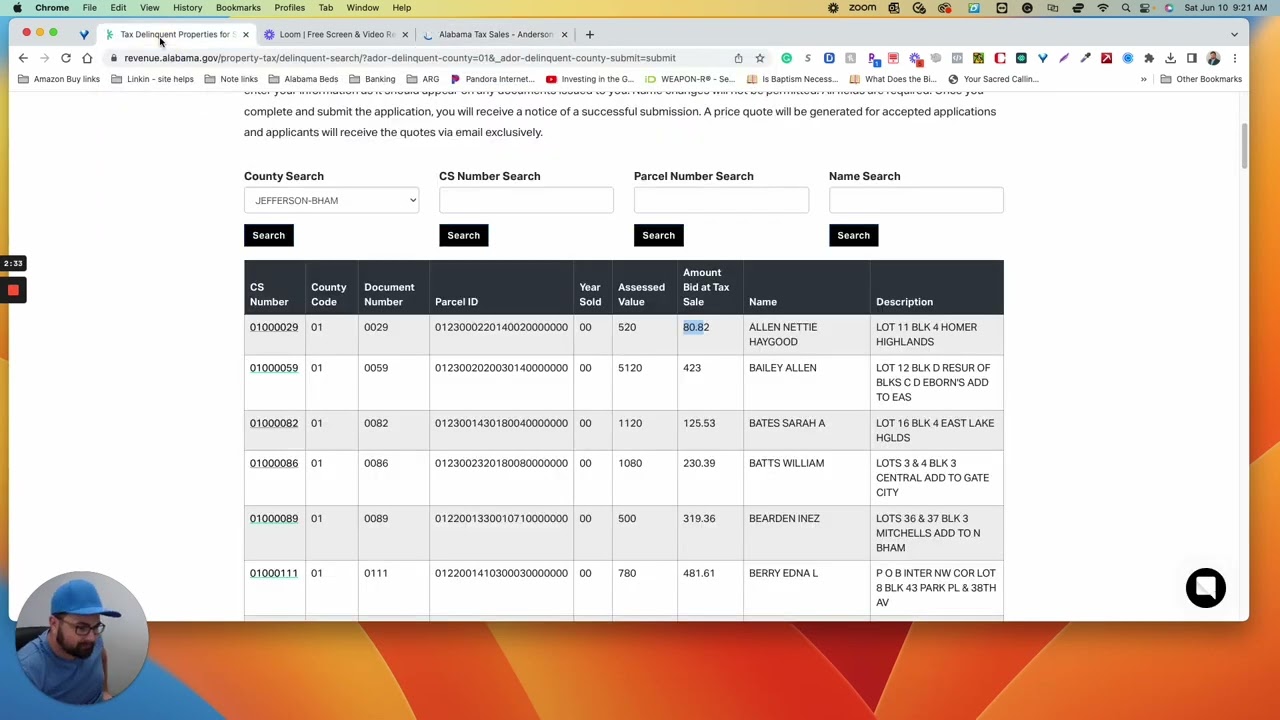Image resolution: width=1280 pixels, height=720 pixels.
Task: Show more bookmarks chevron
Action: pyautogui.click(x=1143, y=79)
